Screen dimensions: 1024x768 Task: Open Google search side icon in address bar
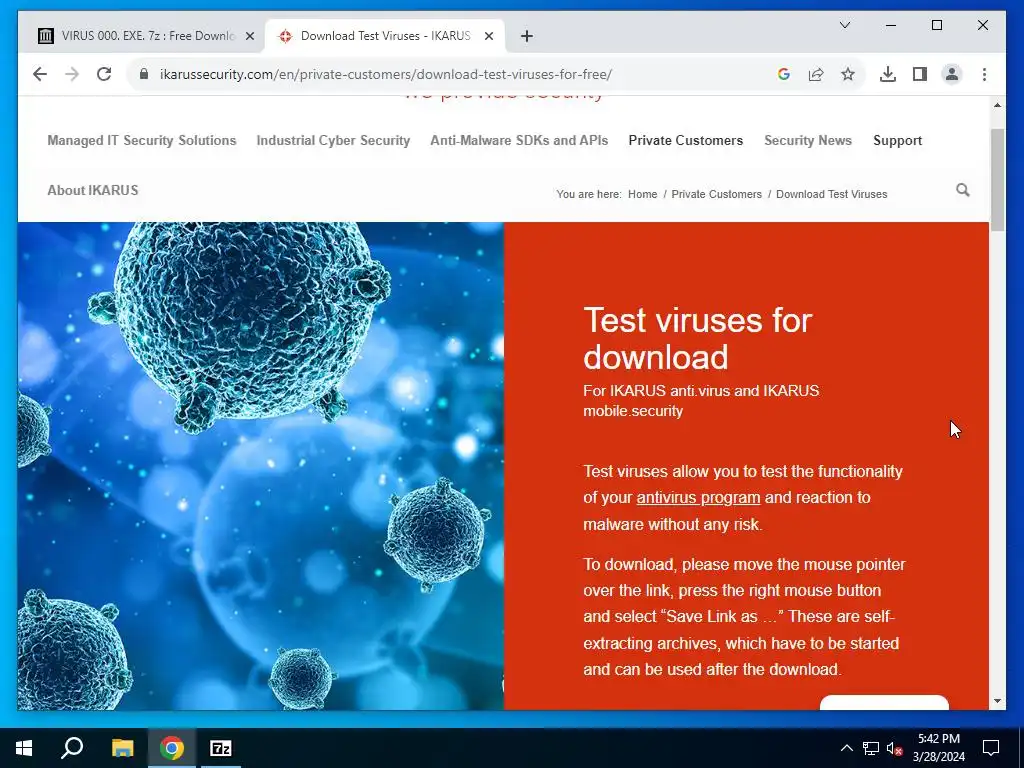(x=784, y=74)
